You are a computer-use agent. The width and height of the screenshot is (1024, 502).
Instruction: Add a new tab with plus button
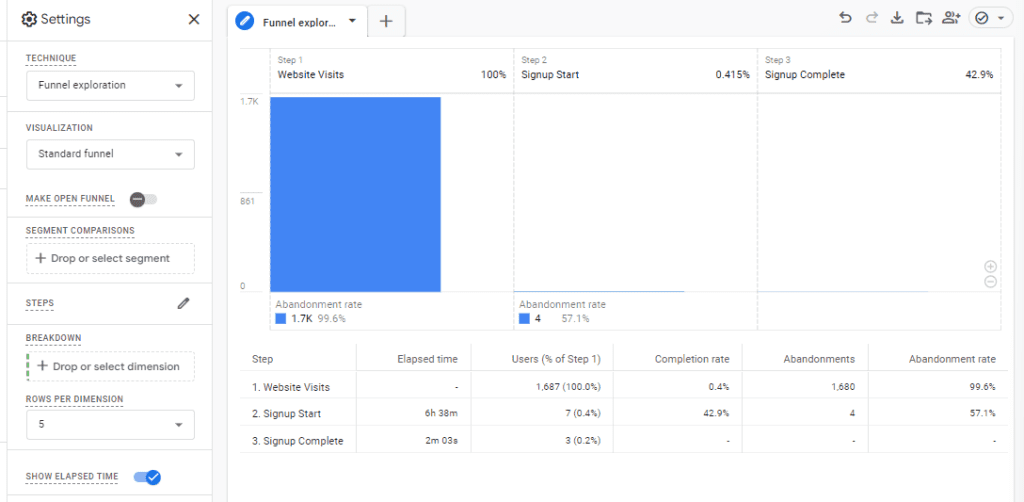386,21
